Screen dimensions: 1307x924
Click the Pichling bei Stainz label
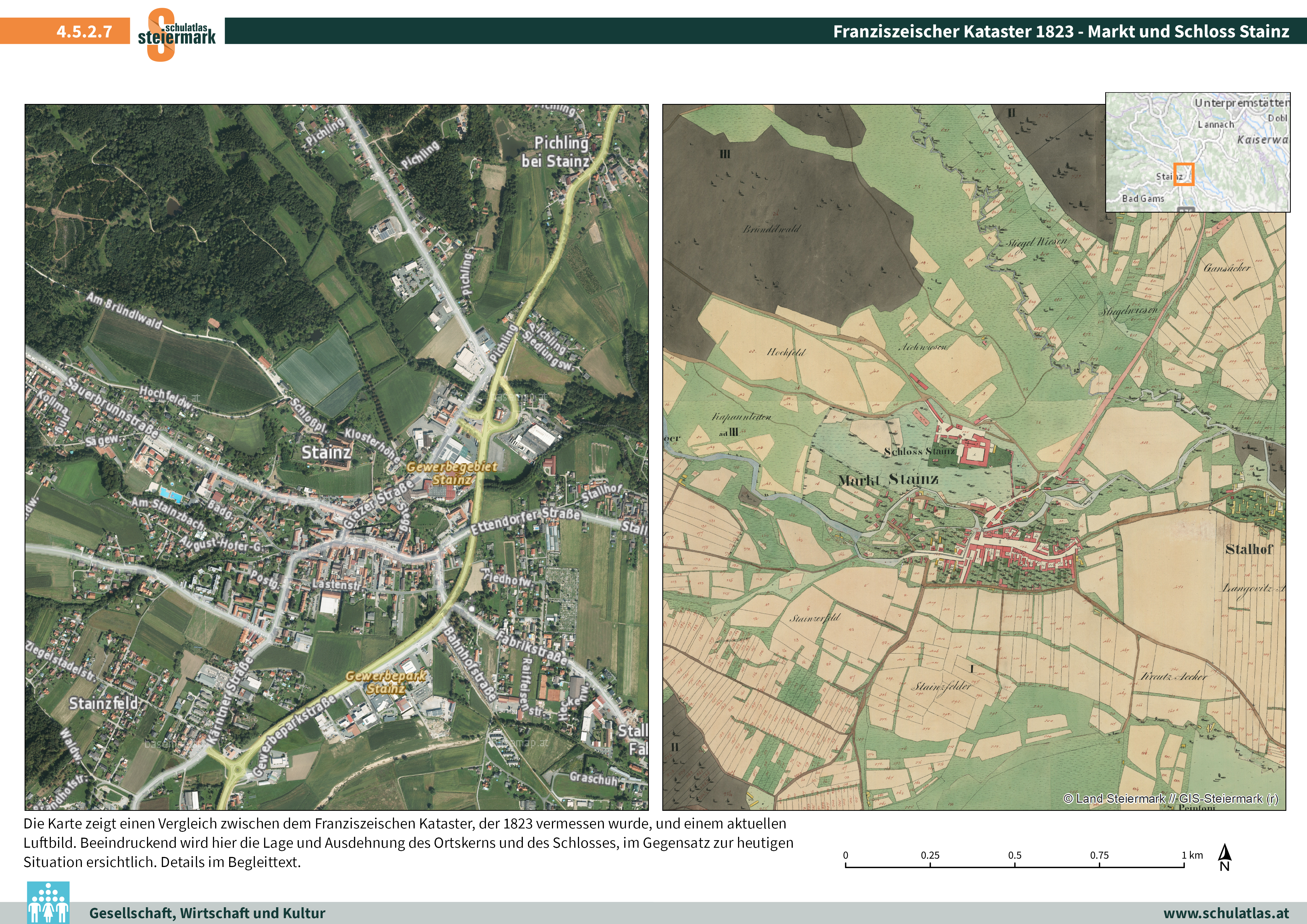coord(556,152)
